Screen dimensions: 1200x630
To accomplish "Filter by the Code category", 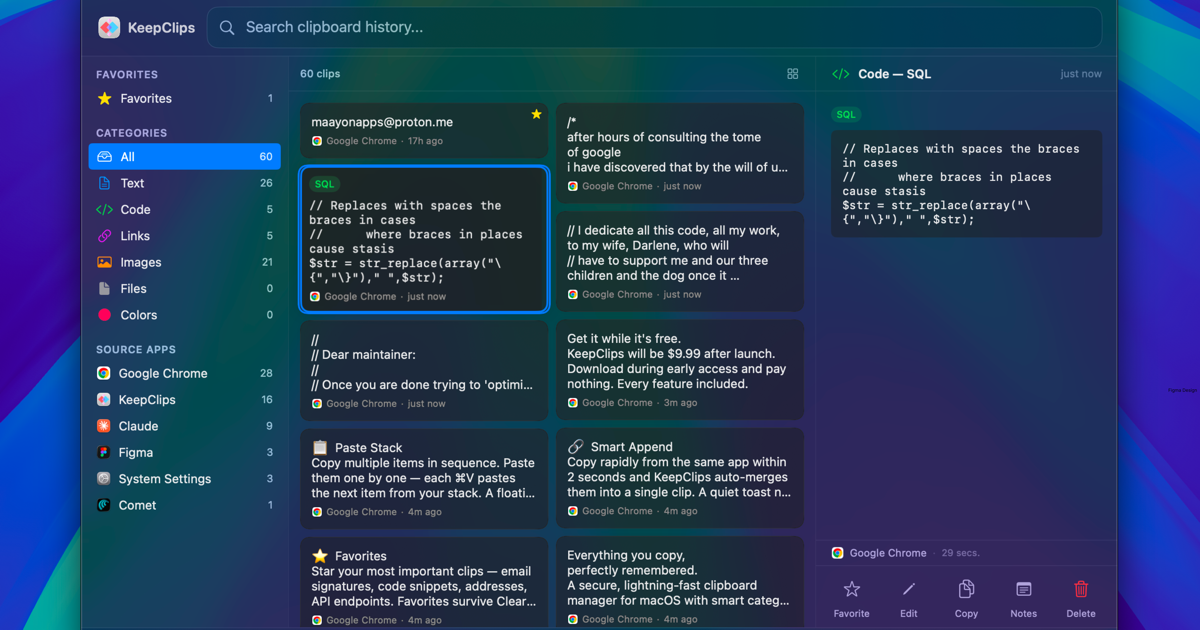I will coord(184,209).
